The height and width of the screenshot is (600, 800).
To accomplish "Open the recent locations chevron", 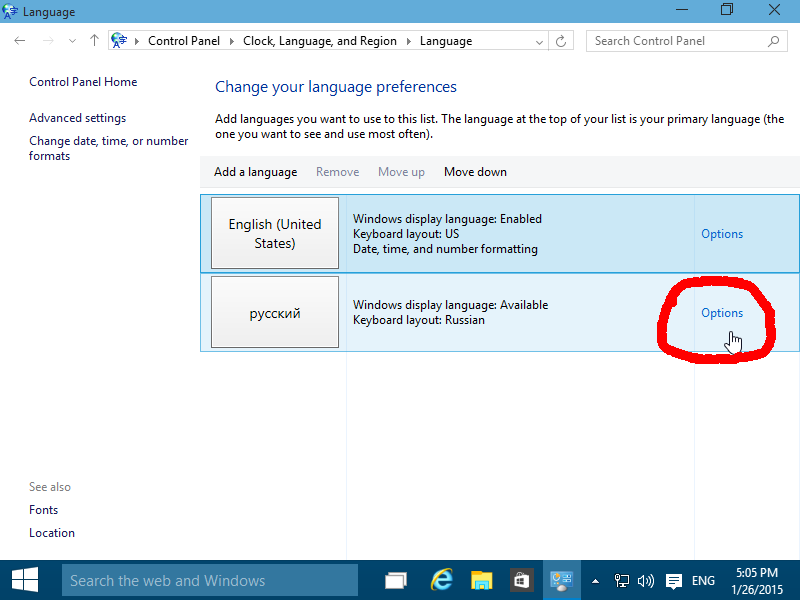I will point(72,41).
